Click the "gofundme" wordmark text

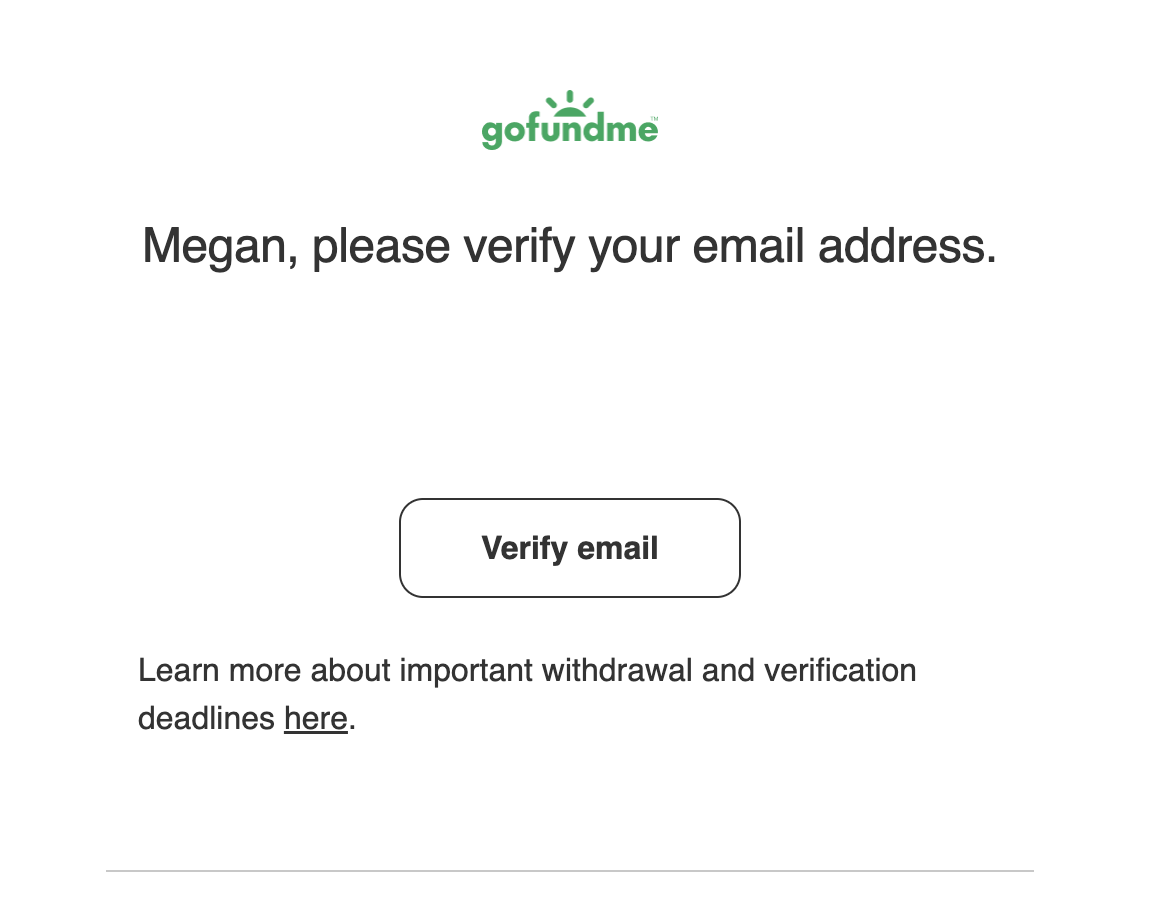tap(569, 131)
